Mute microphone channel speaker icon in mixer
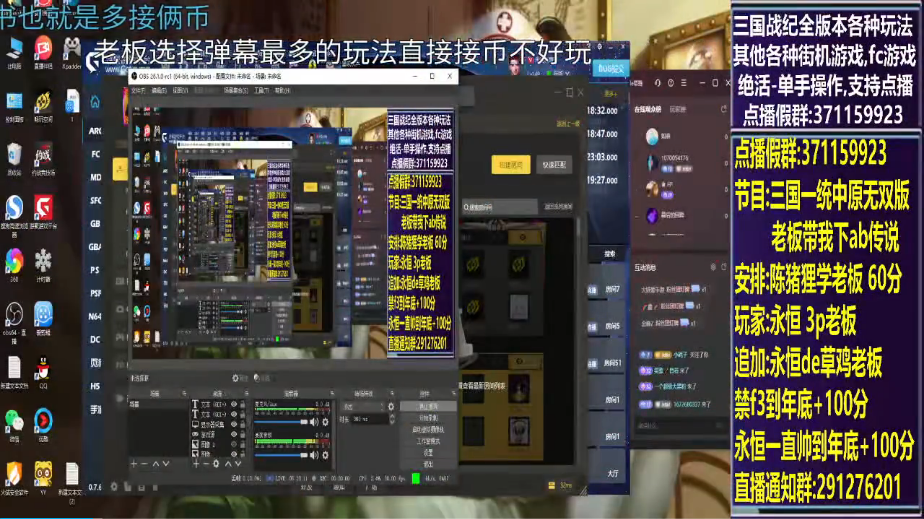This screenshot has width=924, height=519. tap(314, 422)
